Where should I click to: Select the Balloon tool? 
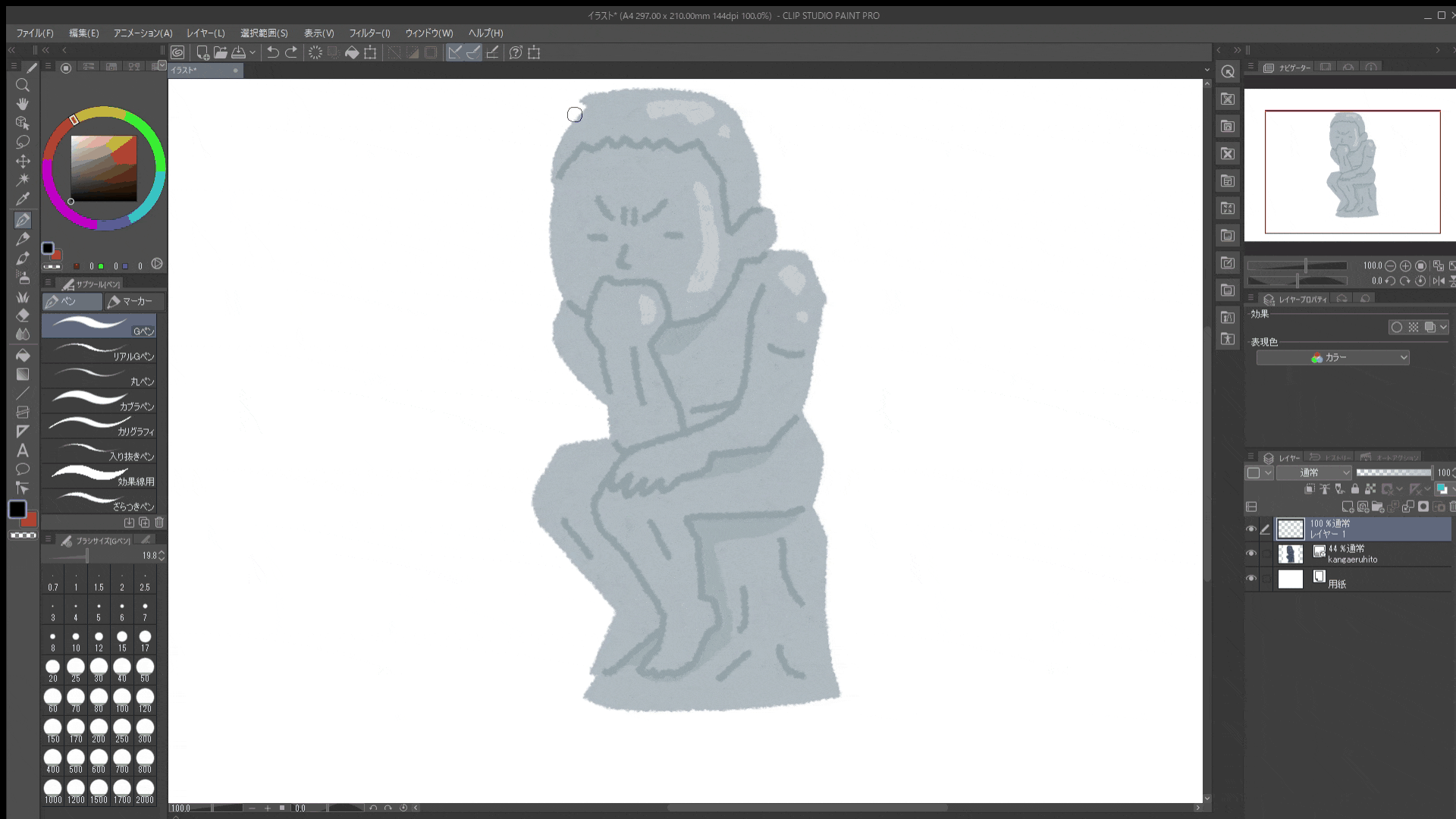click(23, 469)
